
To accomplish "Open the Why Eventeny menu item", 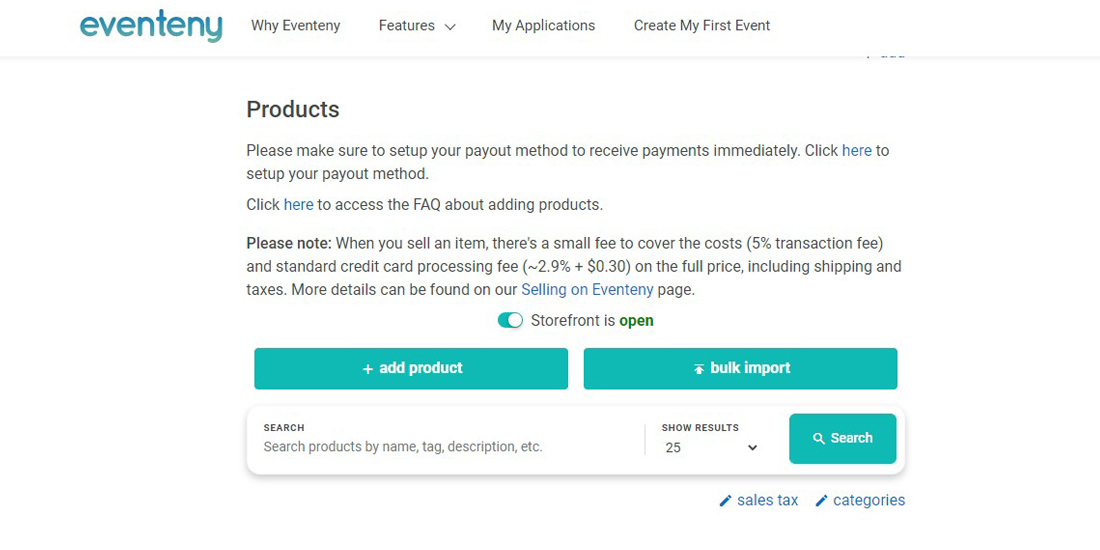I will coord(296,26).
